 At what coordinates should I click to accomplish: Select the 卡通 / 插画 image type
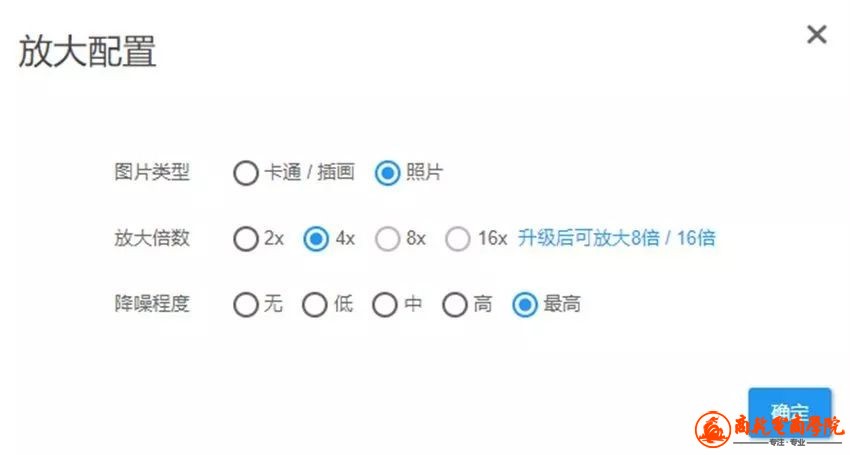pyautogui.click(x=246, y=173)
